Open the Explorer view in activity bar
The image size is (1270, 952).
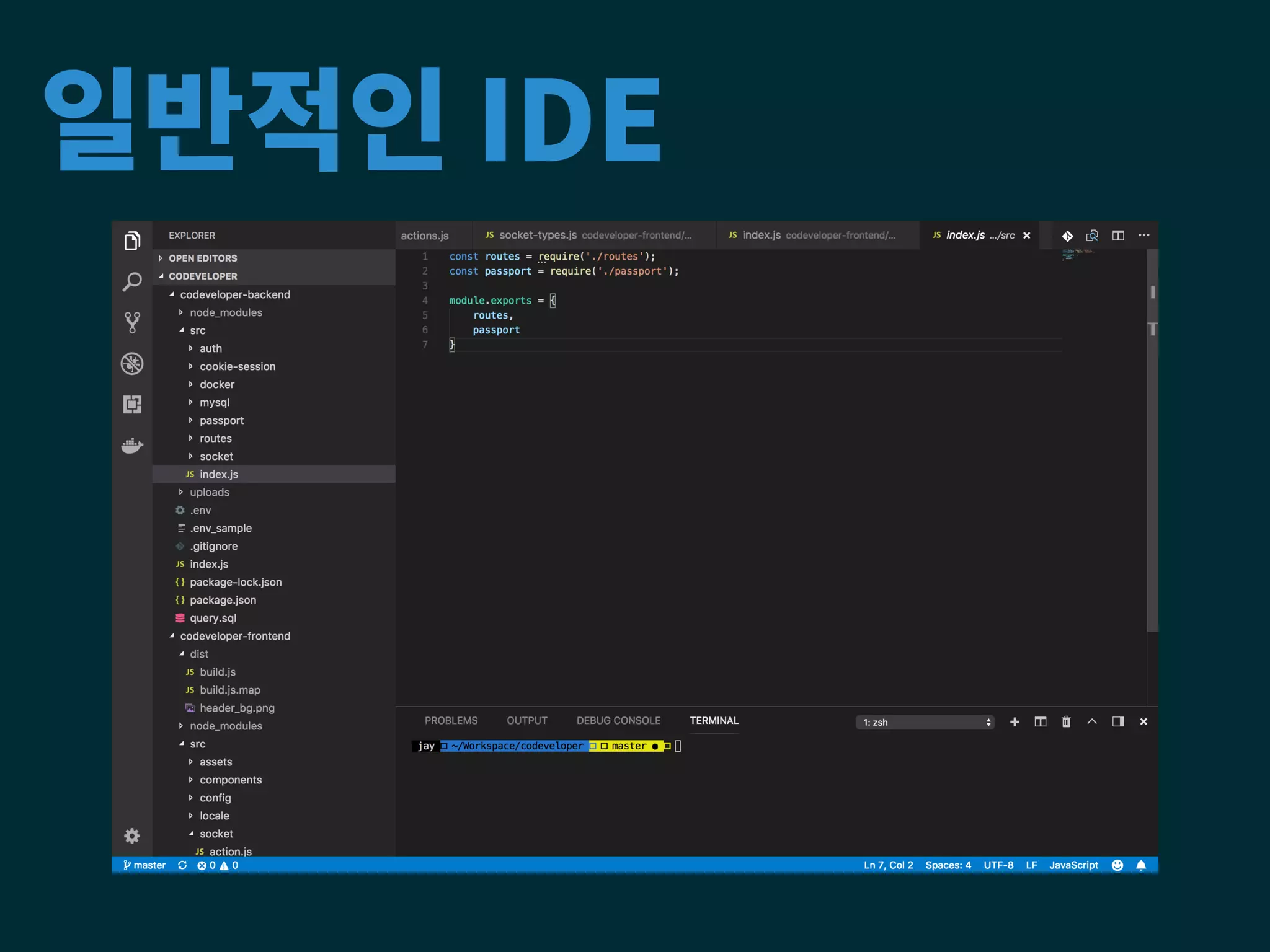pyautogui.click(x=132, y=240)
